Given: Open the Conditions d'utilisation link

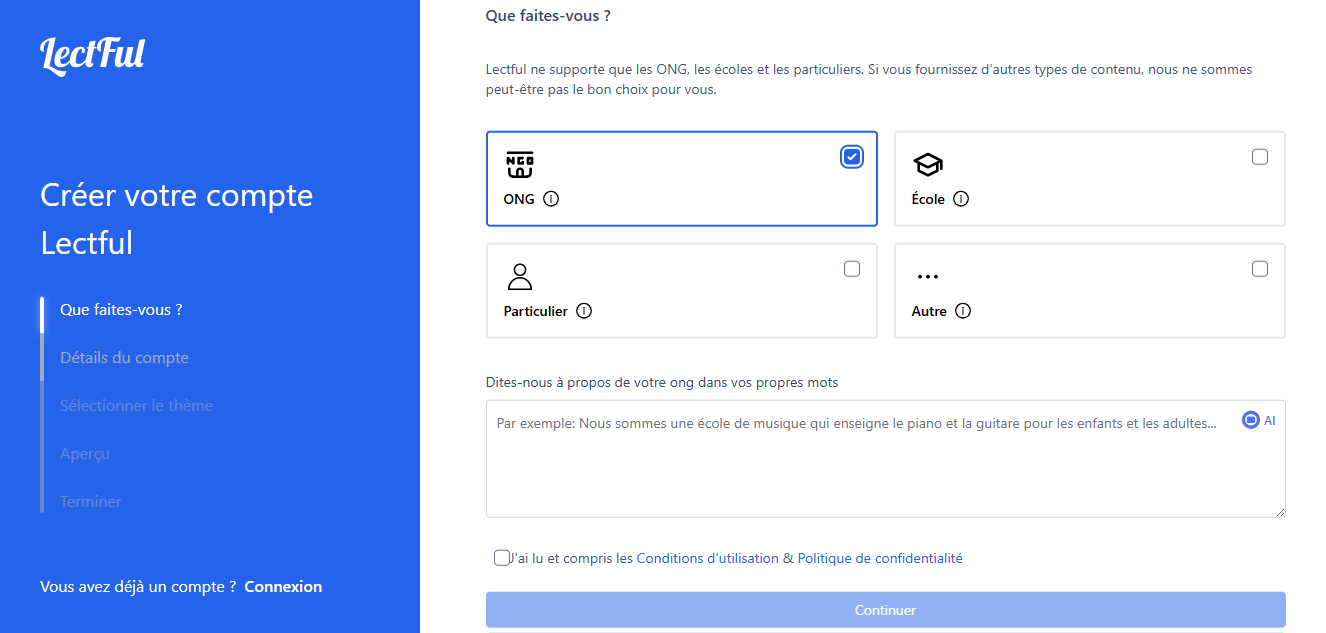Looking at the screenshot, I should (707, 558).
